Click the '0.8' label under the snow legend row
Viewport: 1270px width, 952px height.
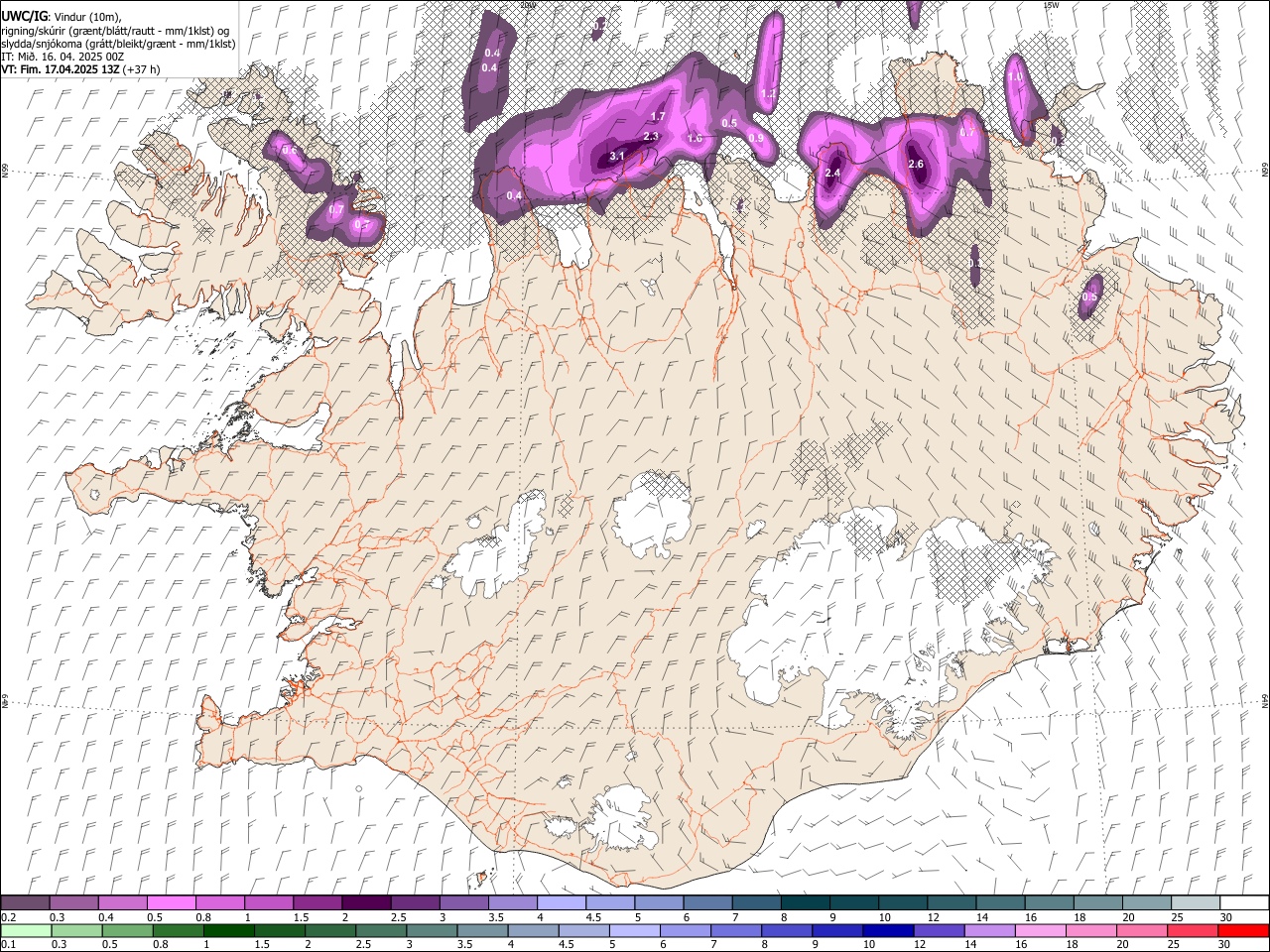click(x=203, y=917)
